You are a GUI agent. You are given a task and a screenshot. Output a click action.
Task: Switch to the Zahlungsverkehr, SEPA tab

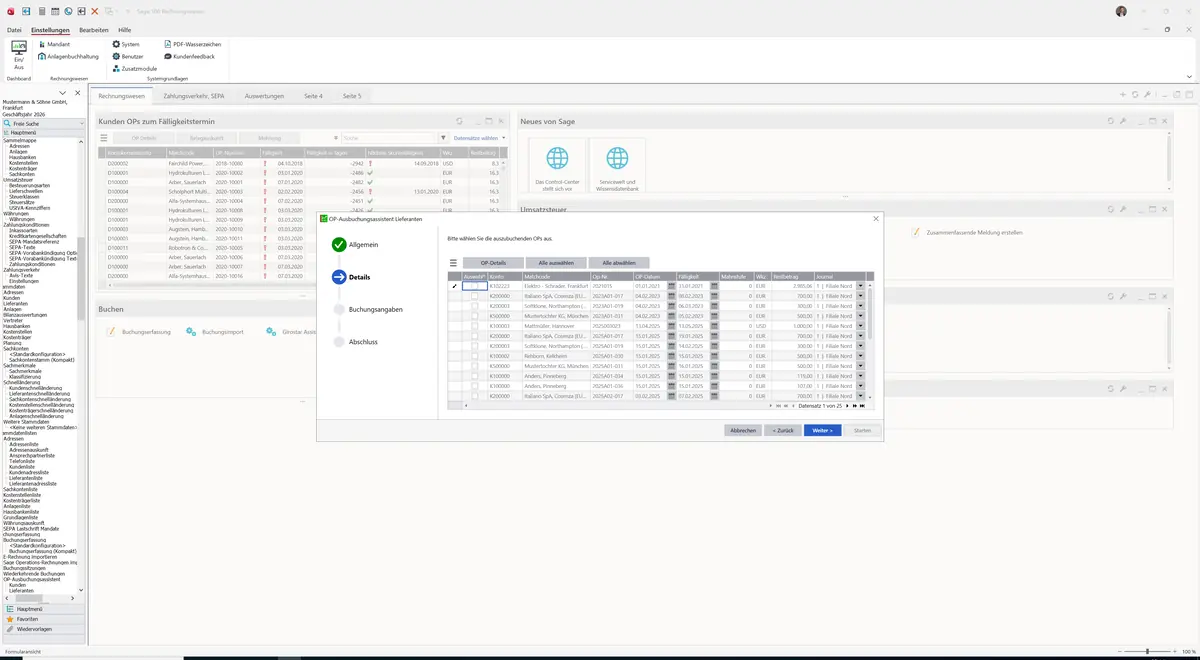coord(194,96)
